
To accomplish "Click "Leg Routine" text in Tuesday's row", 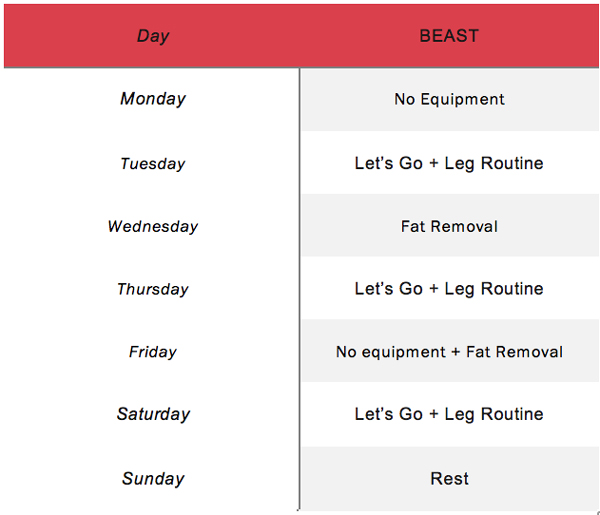I will 494,164.
